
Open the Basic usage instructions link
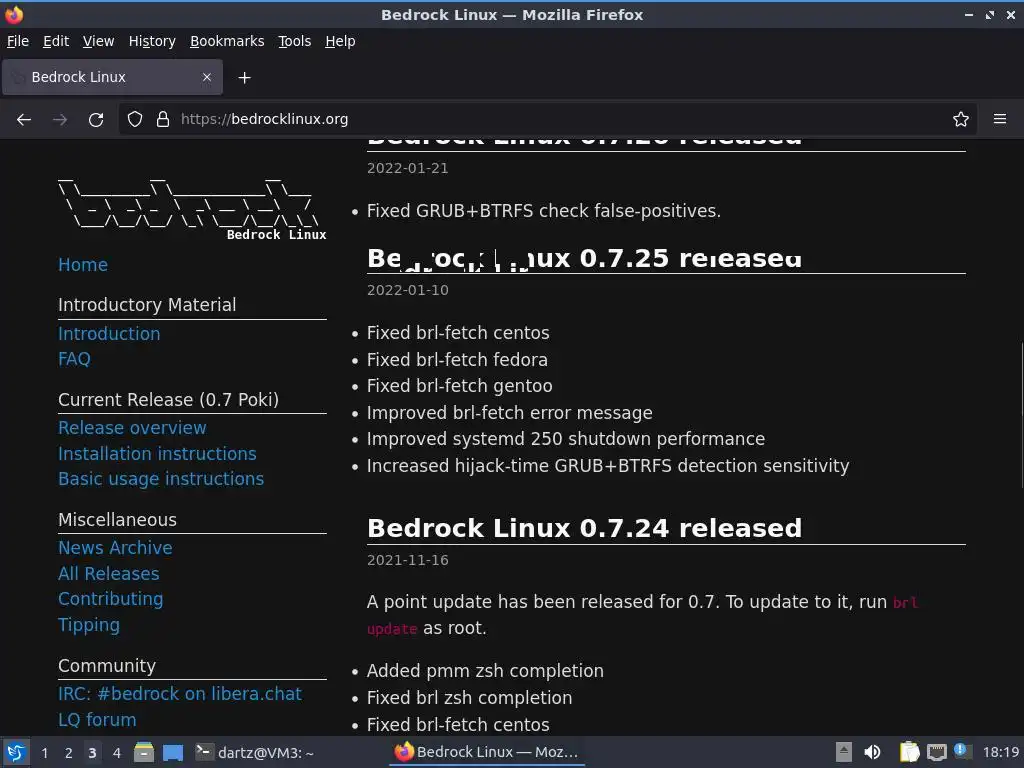[161, 479]
